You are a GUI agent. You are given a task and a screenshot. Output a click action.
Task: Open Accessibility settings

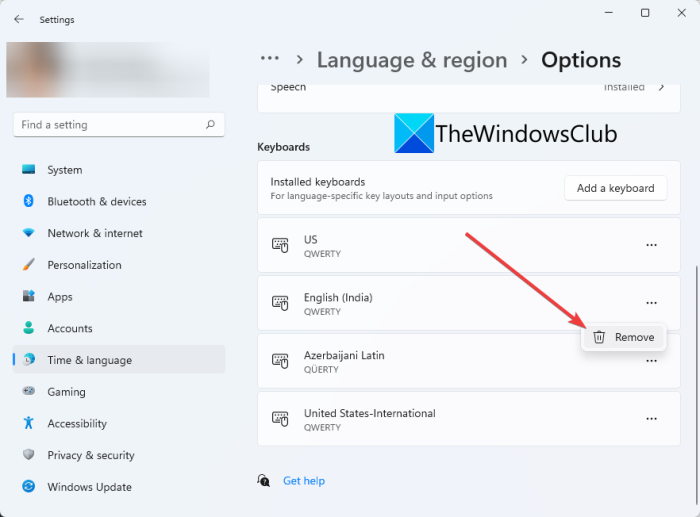click(x=77, y=423)
